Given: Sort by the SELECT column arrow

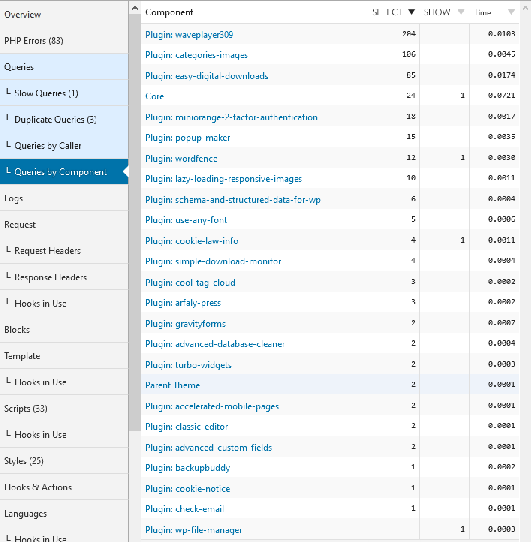Looking at the screenshot, I should click(x=411, y=12).
